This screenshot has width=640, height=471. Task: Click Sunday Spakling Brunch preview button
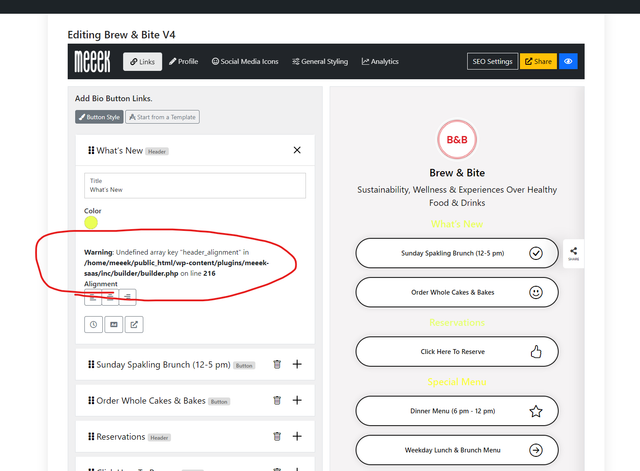[457, 253]
